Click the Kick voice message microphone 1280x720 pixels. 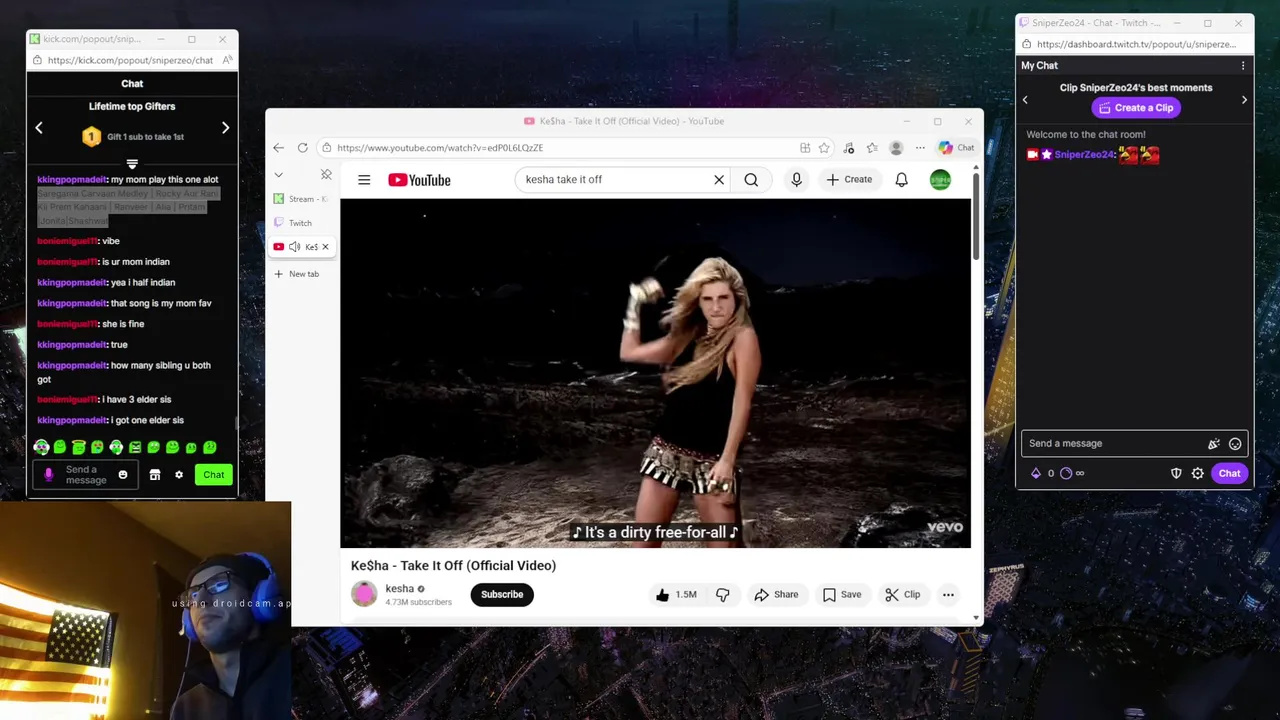pos(48,475)
